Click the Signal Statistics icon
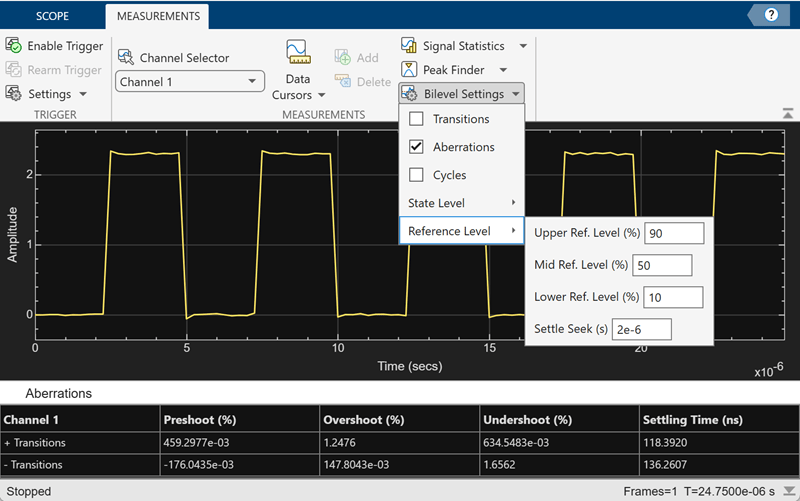 click(x=409, y=45)
